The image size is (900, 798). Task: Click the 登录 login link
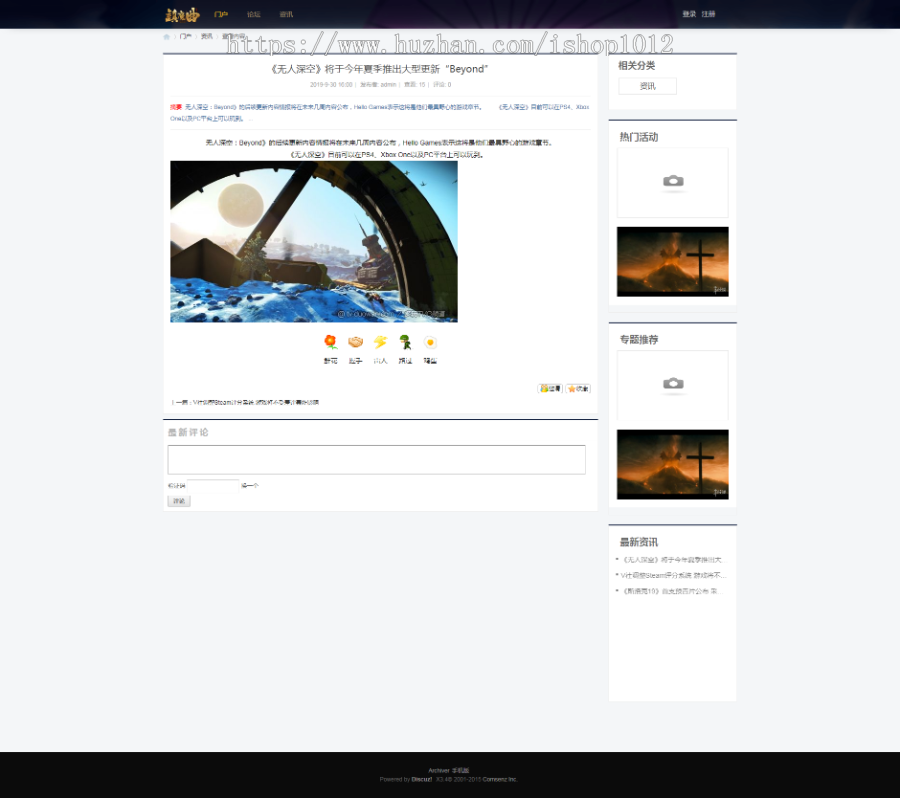(689, 14)
